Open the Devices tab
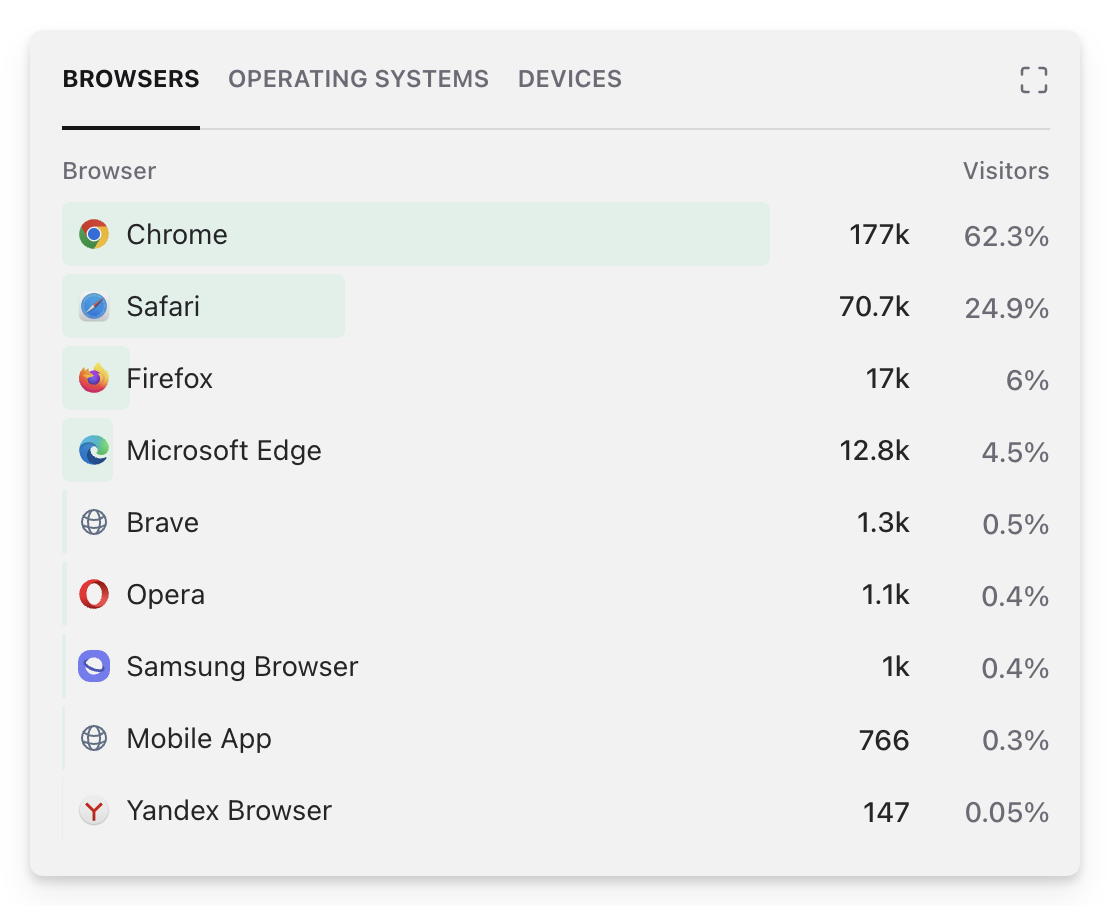Image resolution: width=1110 pixels, height=906 pixels. click(570, 79)
